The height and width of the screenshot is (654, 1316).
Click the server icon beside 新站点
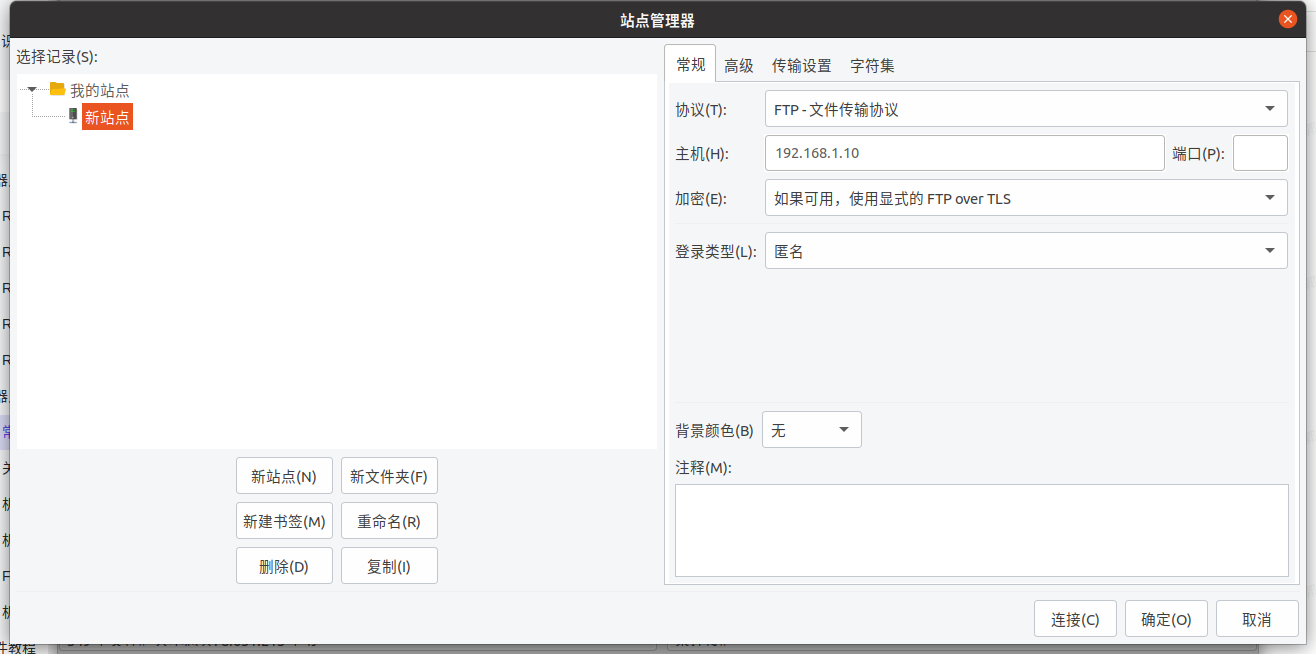(73, 116)
